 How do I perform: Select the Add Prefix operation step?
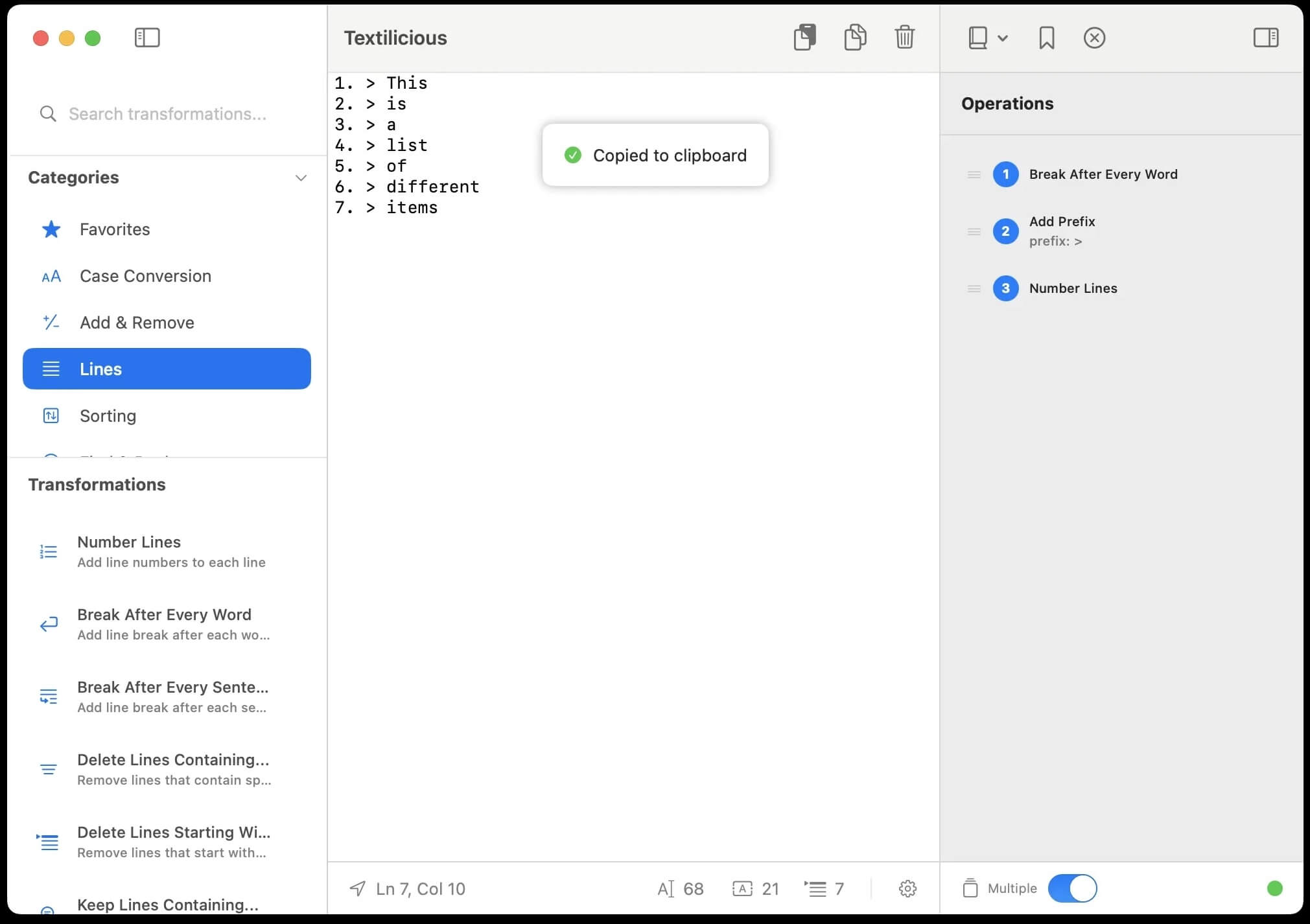pos(1062,231)
